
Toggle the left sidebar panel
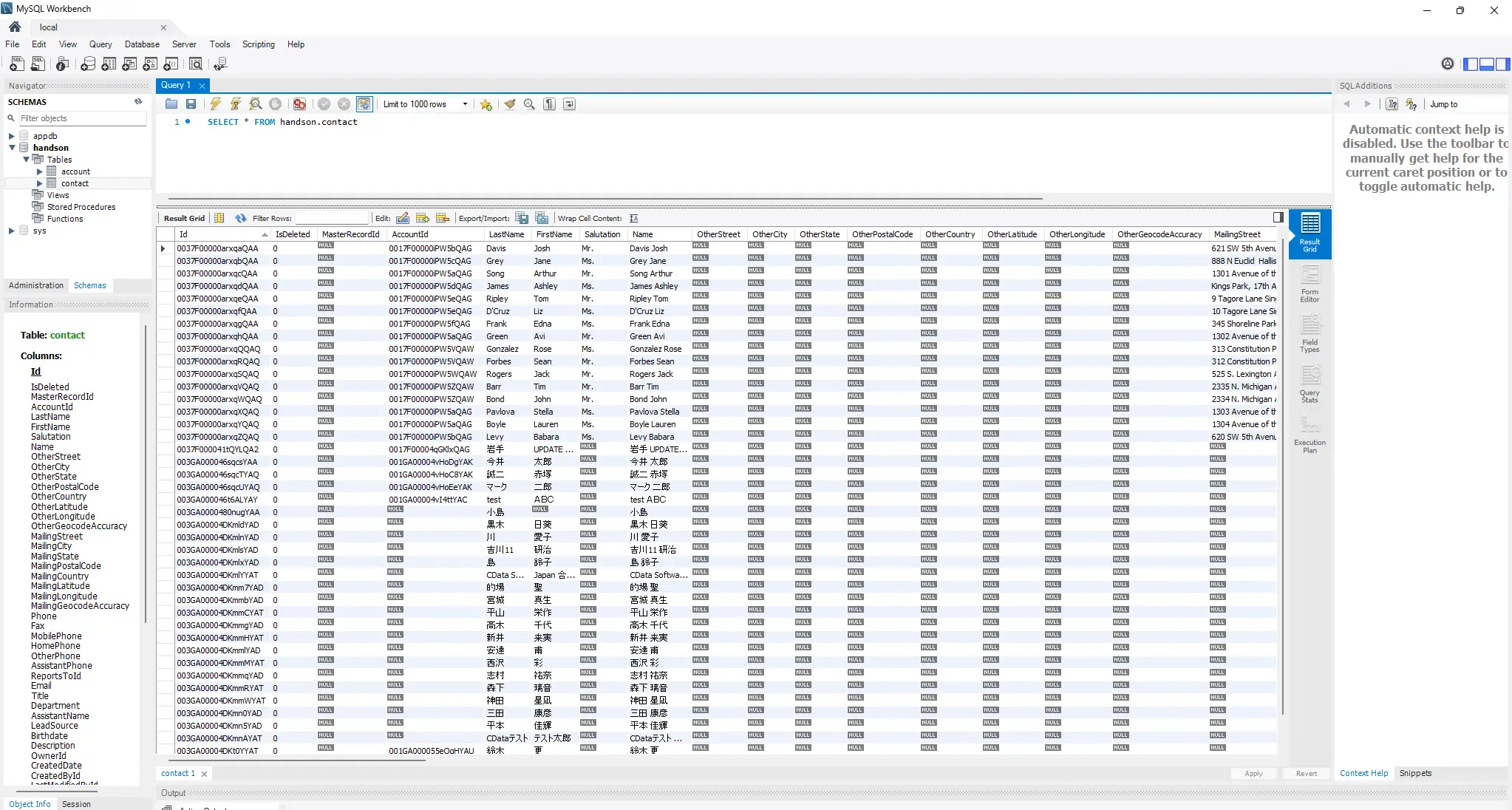pyautogui.click(x=1471, y=64)
